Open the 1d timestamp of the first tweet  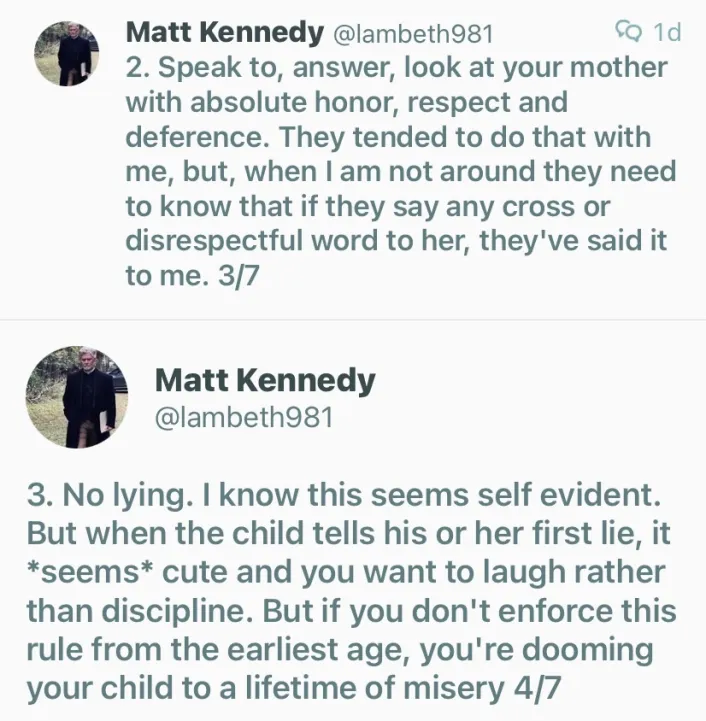point(667,32)
